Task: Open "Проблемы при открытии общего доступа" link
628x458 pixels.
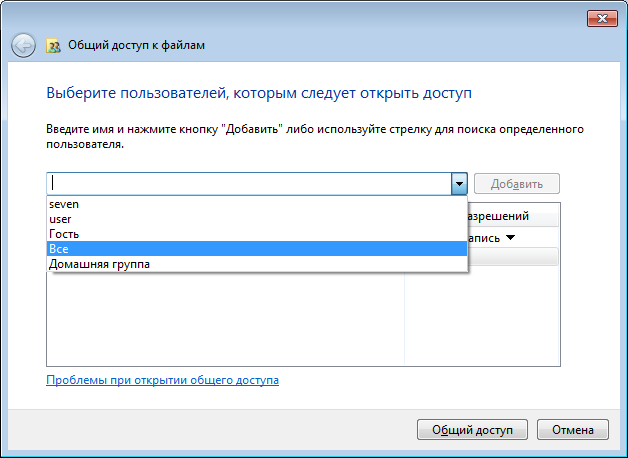Action: (162, 380)
